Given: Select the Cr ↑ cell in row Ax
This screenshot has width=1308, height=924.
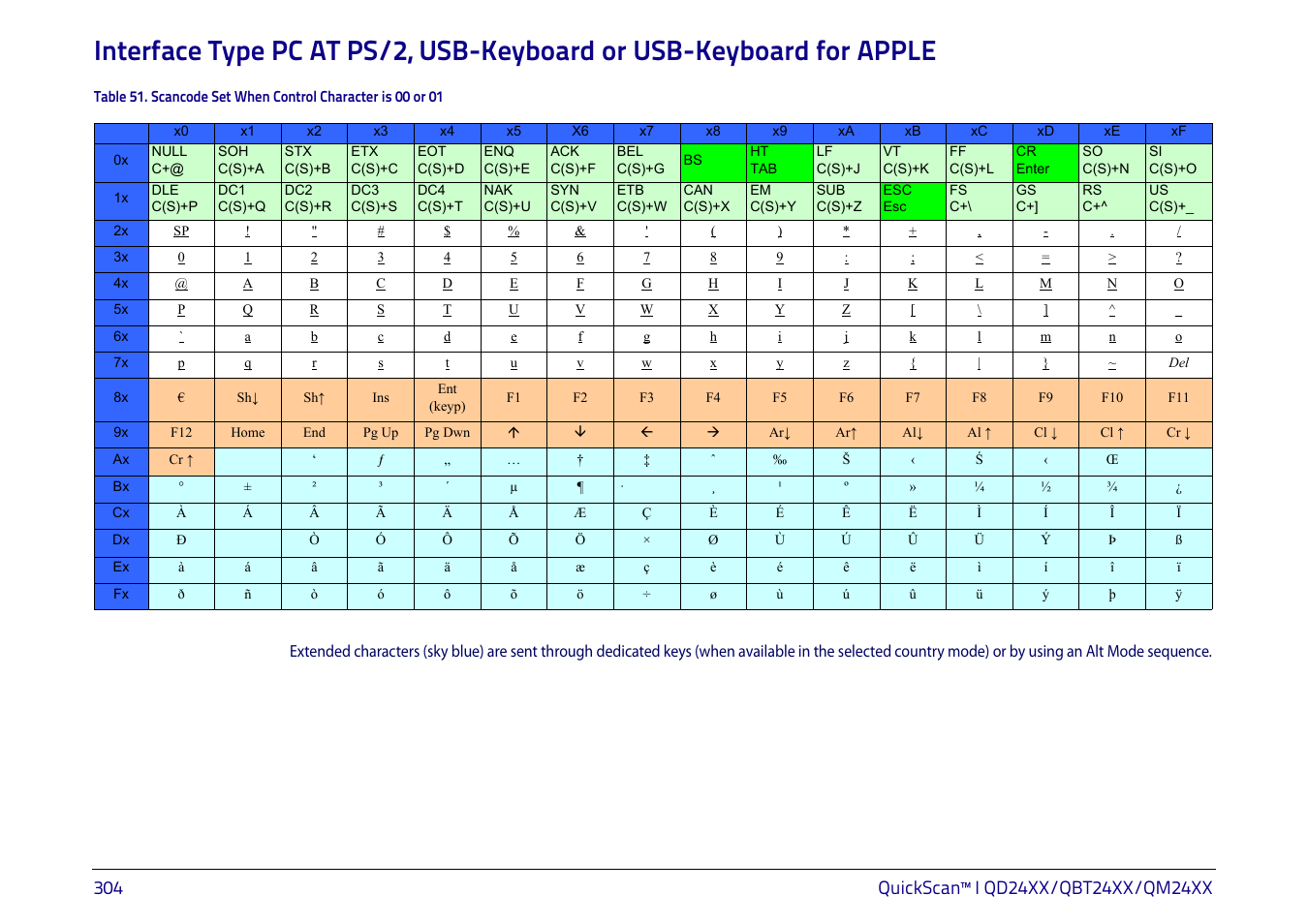Looking at the screenshot, I should click(181, 461).
